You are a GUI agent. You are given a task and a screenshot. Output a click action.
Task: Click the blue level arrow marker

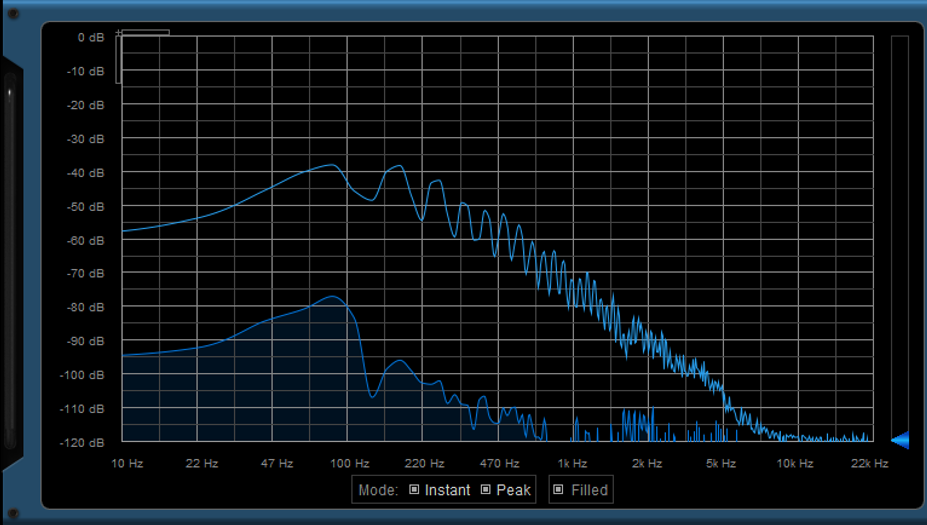[x=900, y=440]
